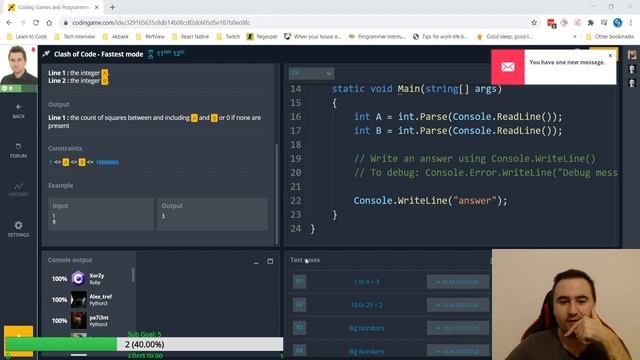This screenshot has width=640, height=360.
Task: Expand 'Other bookmarks' folder
Action: (x=610, y=37)
